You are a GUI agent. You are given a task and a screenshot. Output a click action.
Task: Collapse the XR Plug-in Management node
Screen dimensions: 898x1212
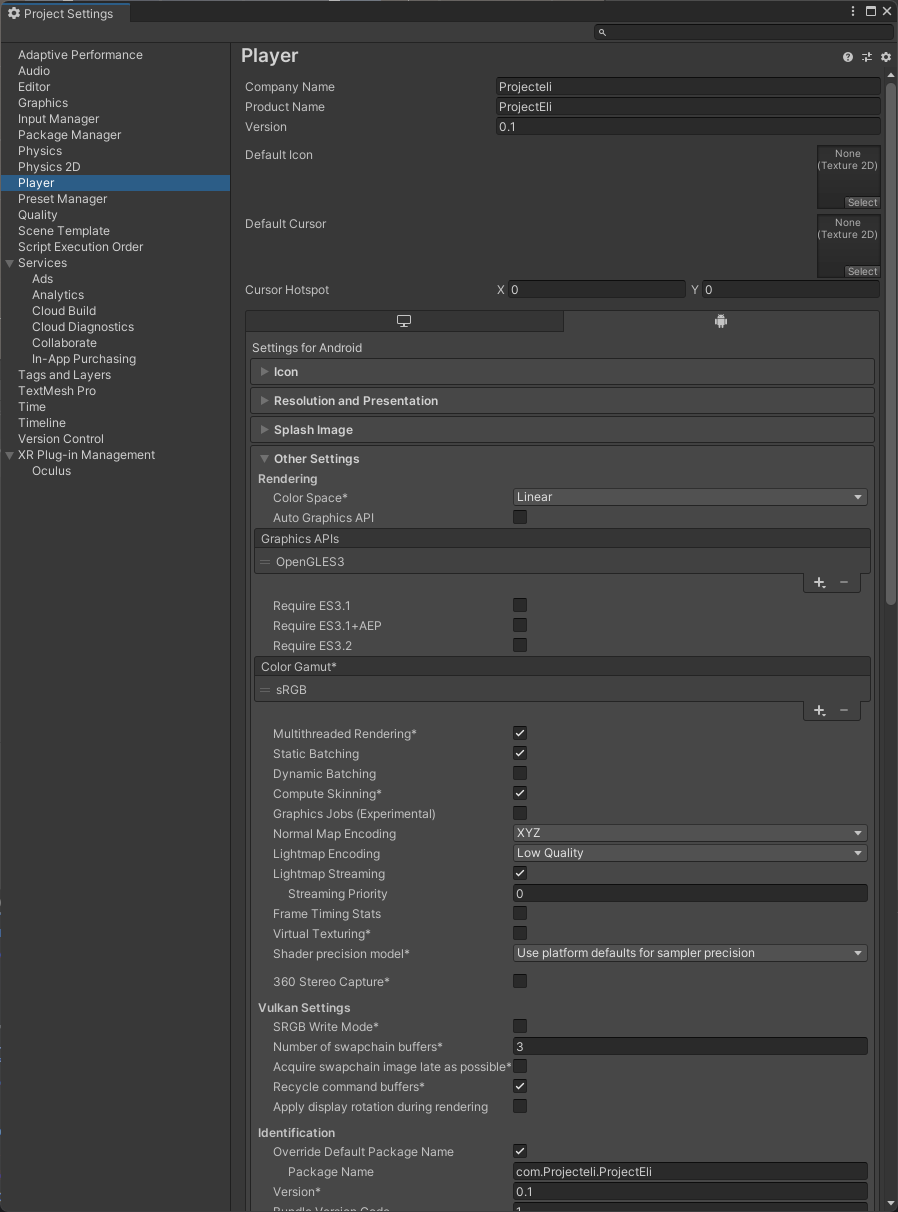(x=9, y=455)
